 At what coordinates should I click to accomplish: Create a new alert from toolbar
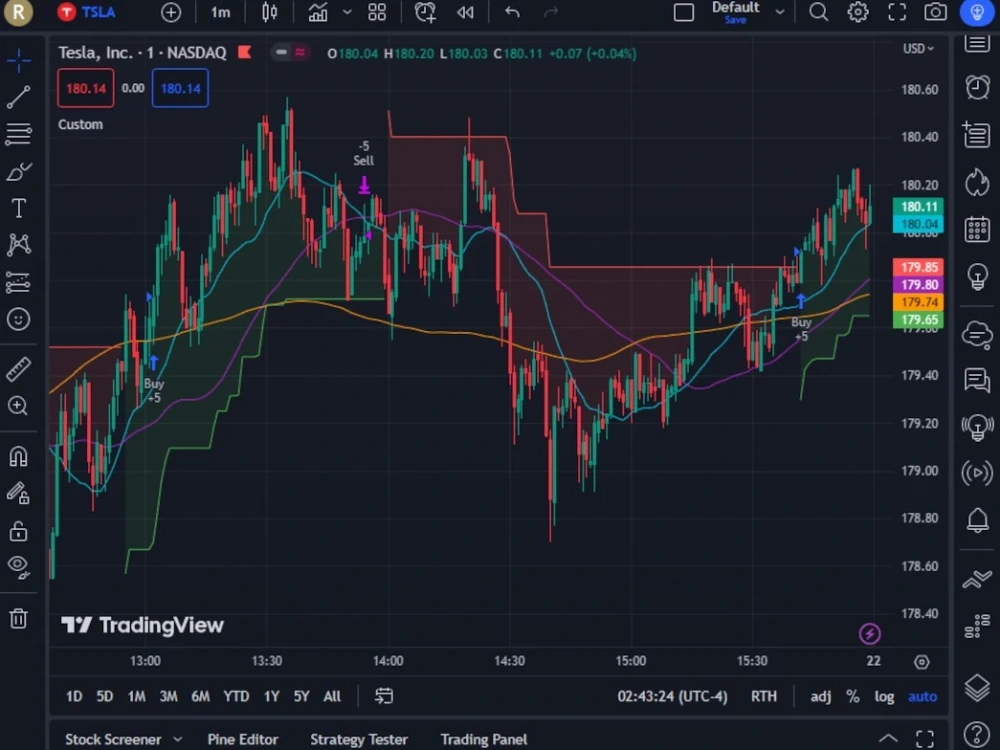pos(425,12)
